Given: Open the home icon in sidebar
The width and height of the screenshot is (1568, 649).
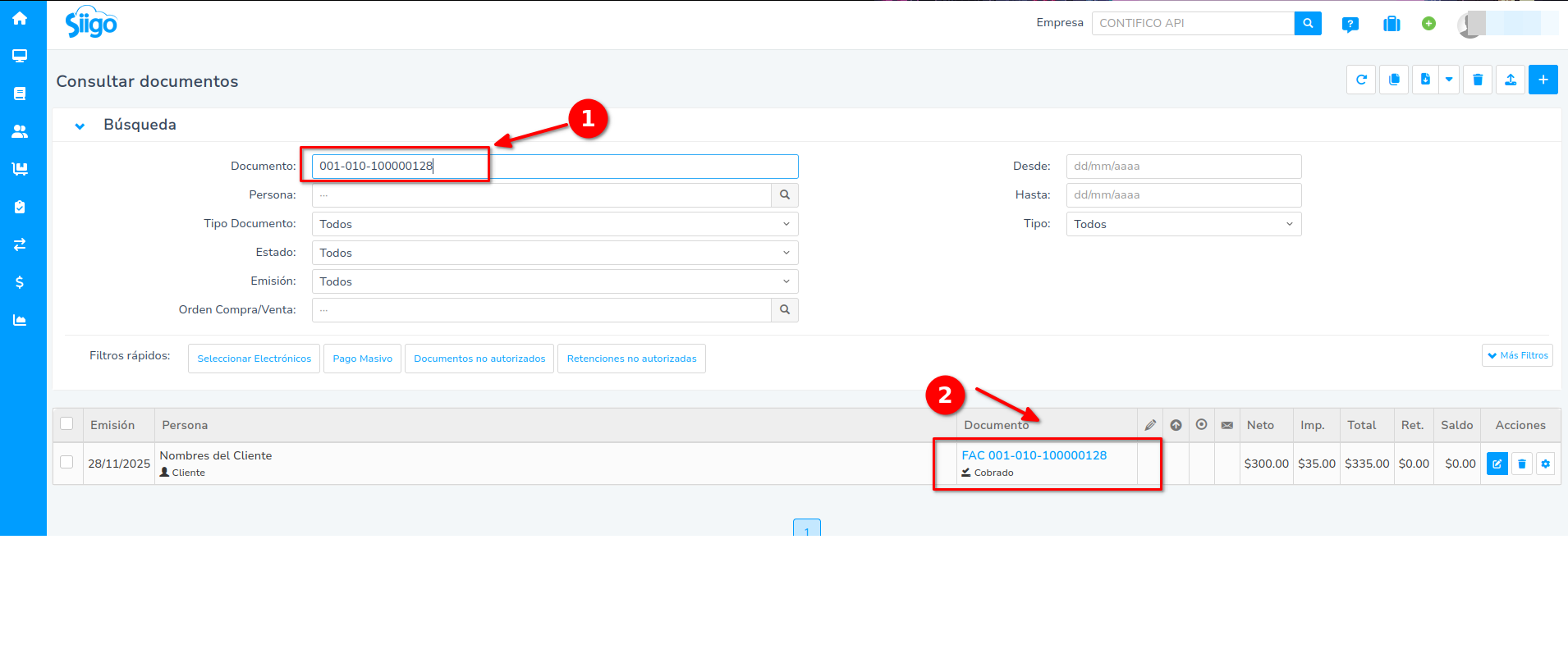Looking at the screenshot, I should coord(20,18).
